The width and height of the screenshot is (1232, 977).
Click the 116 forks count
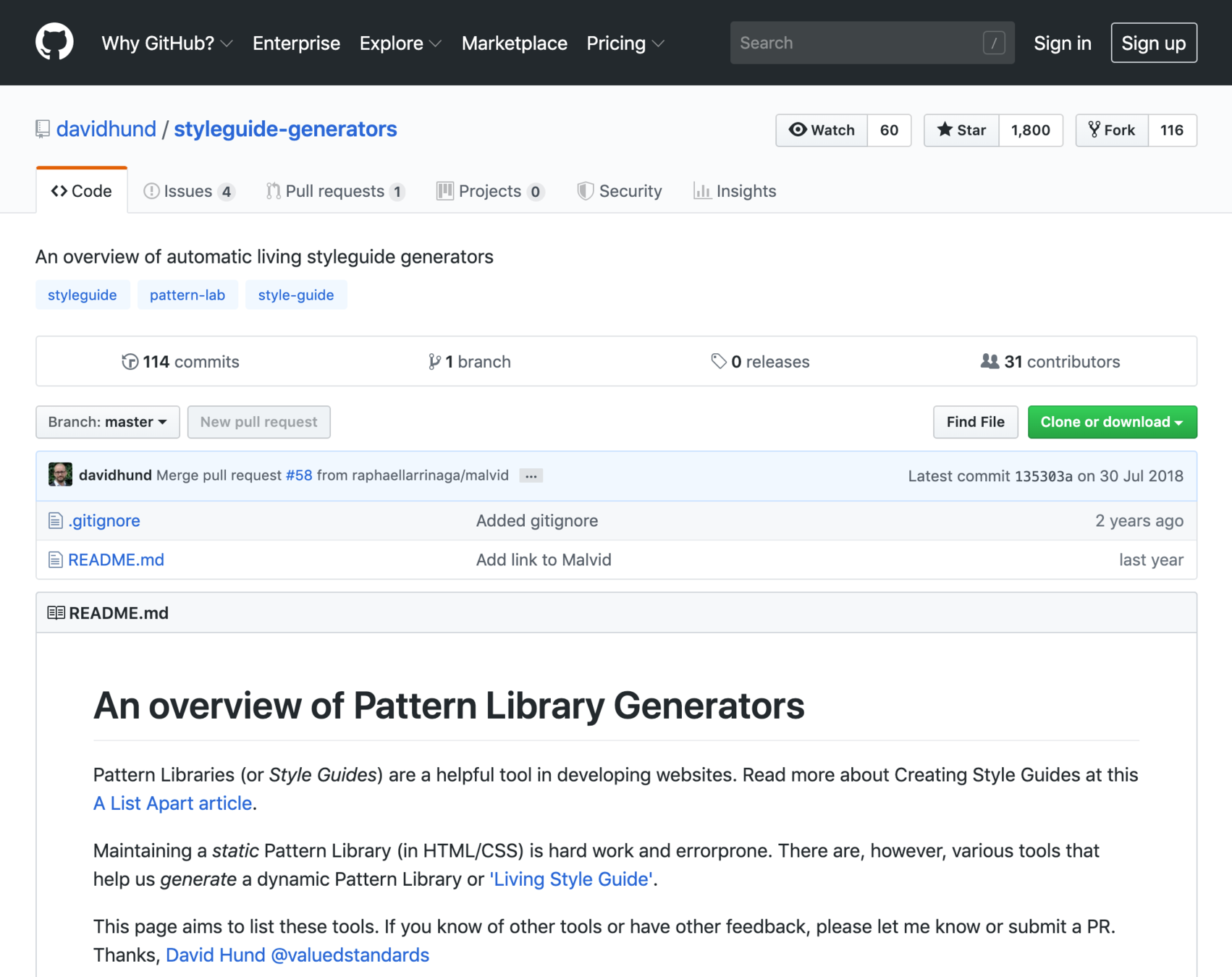click(1172, 130)
